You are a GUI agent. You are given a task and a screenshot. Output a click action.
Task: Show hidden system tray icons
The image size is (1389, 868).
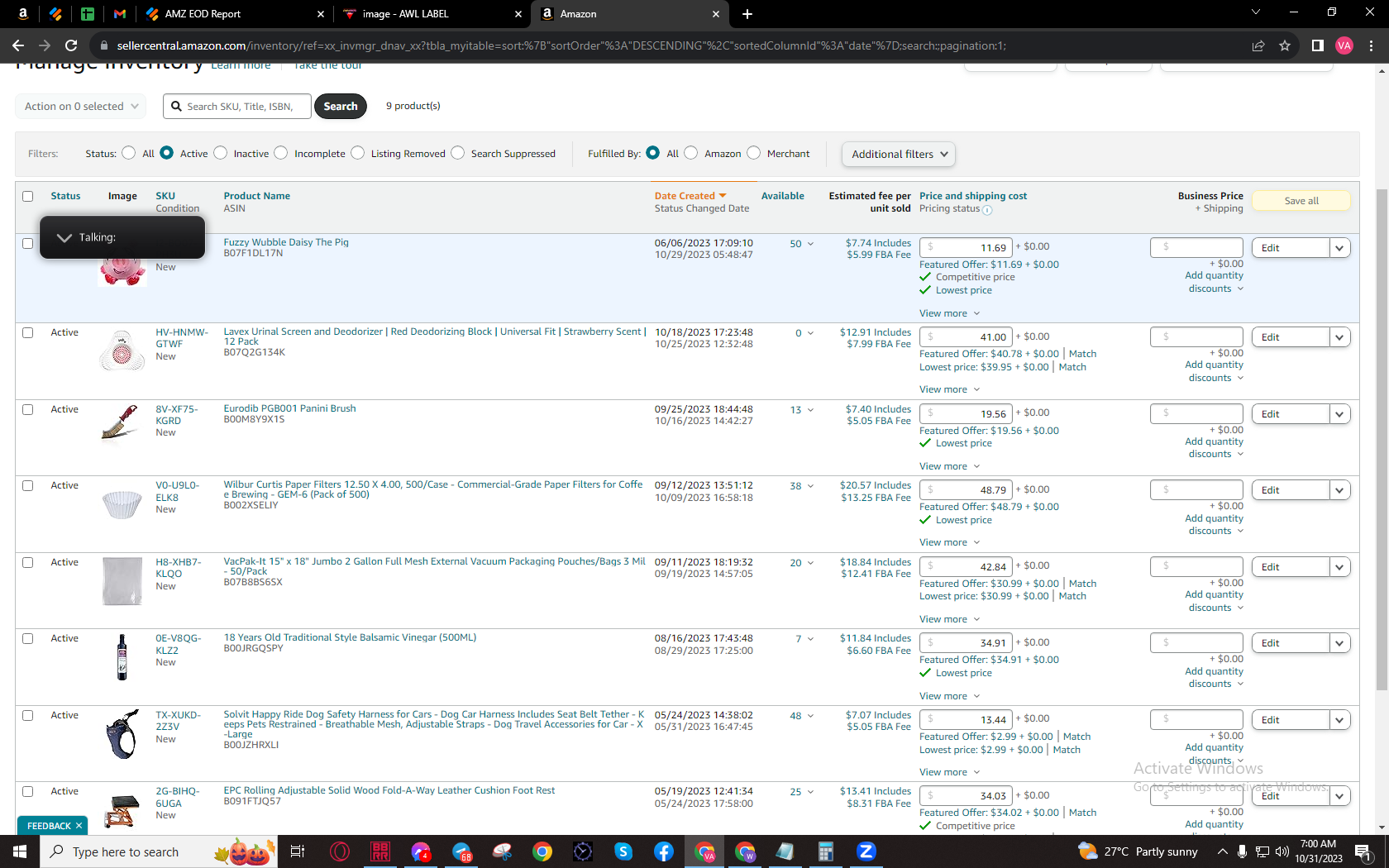[1222, 851]
